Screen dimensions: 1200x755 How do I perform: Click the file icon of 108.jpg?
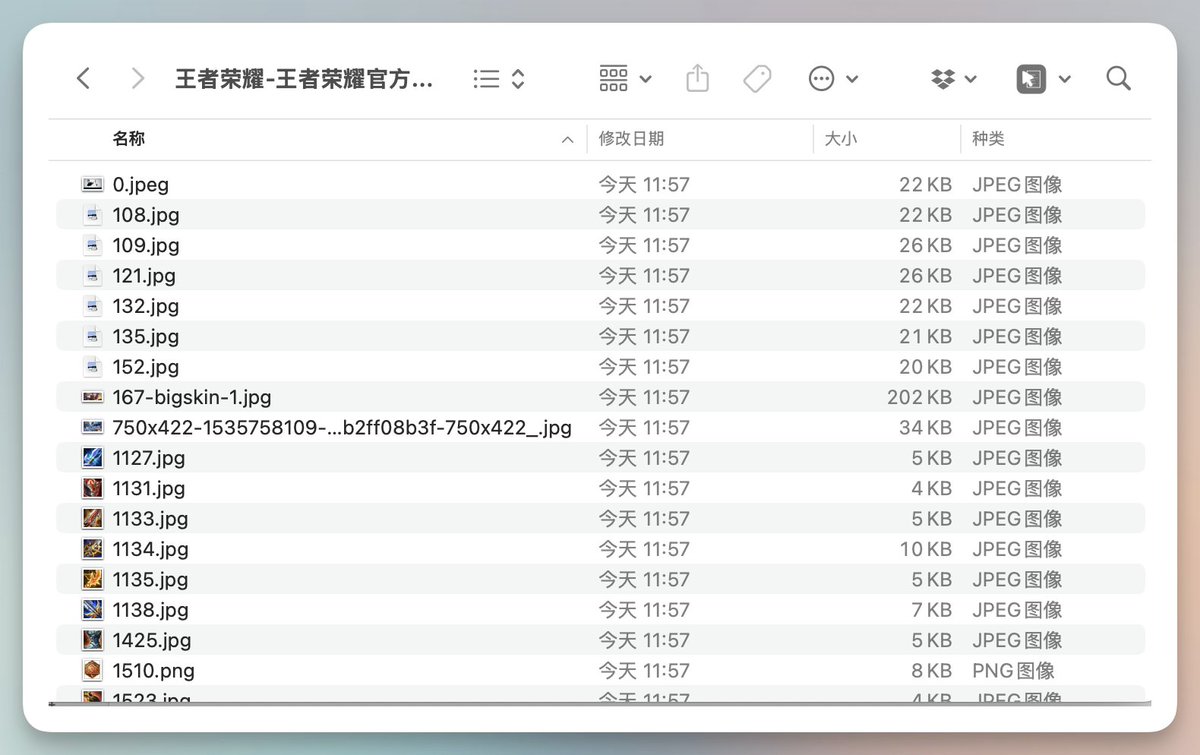[93, 215]
